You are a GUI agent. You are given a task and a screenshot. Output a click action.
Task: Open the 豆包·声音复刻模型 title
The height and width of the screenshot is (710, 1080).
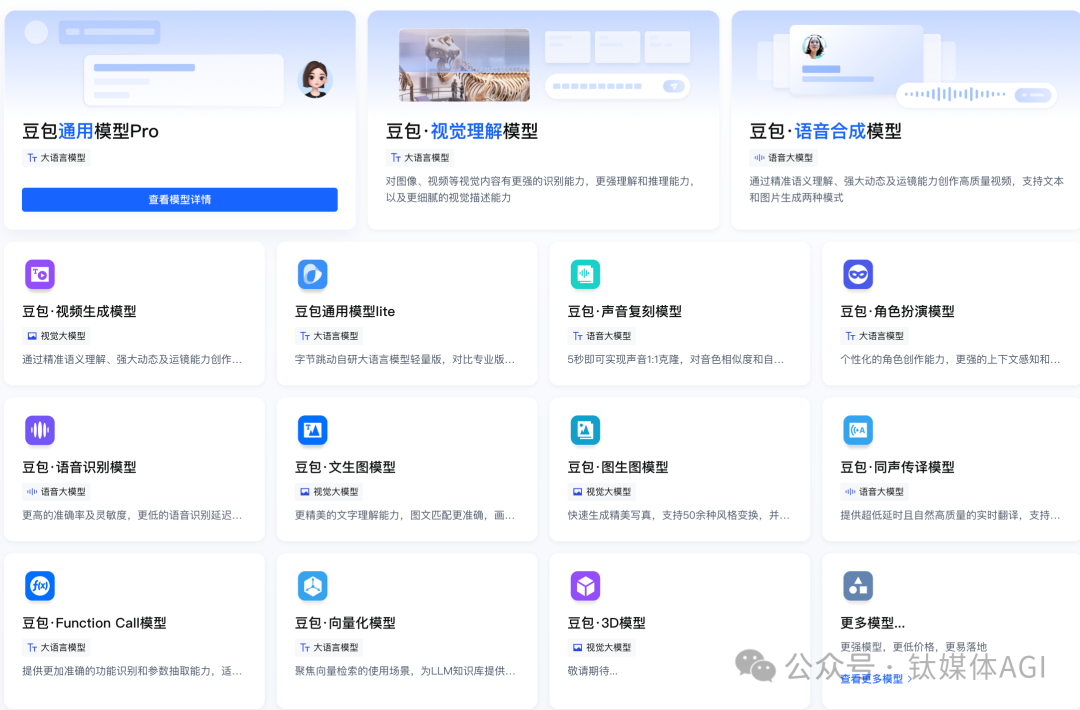(x=625, y=311)
